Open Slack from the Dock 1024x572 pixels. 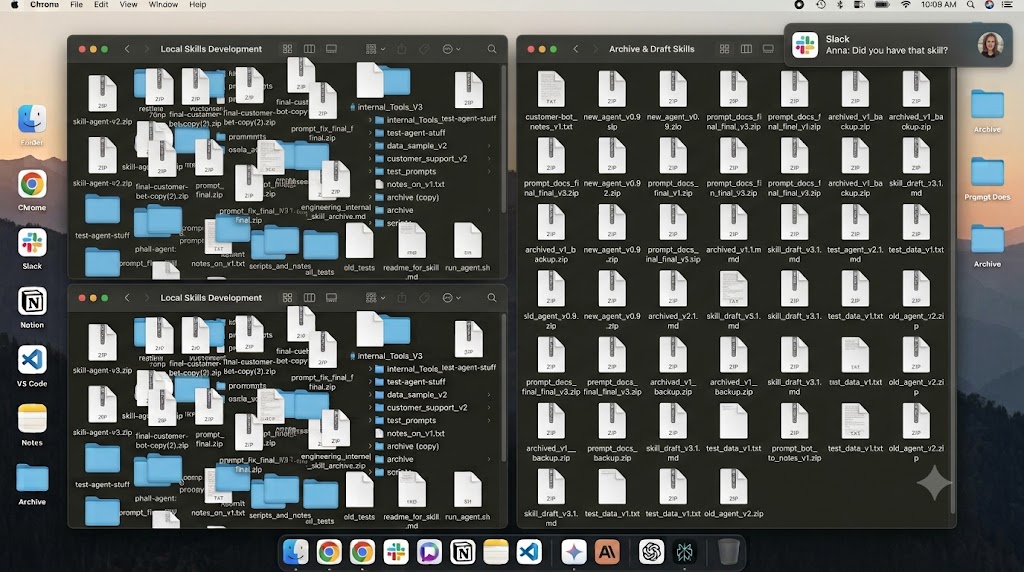(396, 552)
